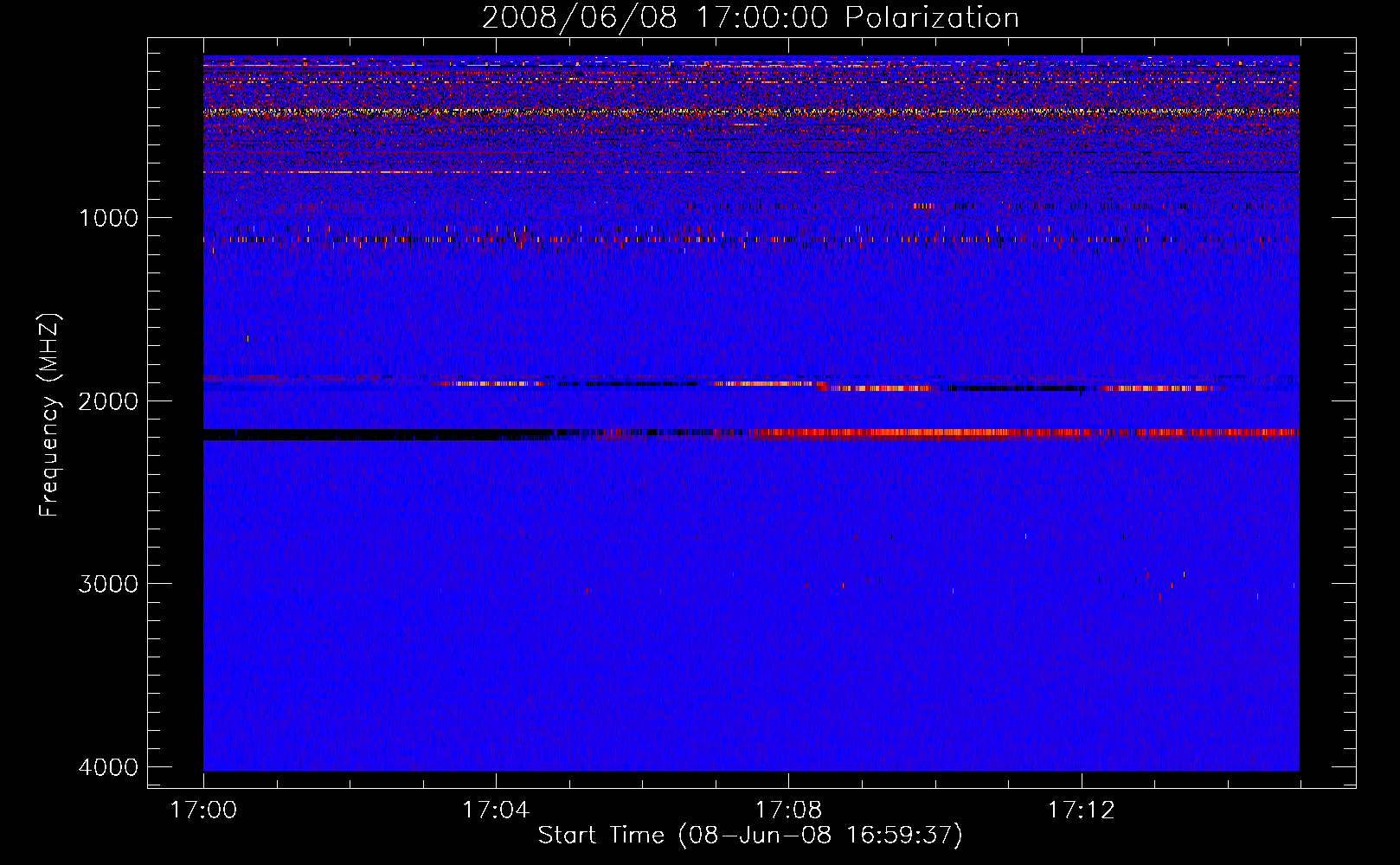Click the 4000 frequency tick label
The width and height of the screenshot is (1400, 865).
pyautogui.click(x=108, y=767)
